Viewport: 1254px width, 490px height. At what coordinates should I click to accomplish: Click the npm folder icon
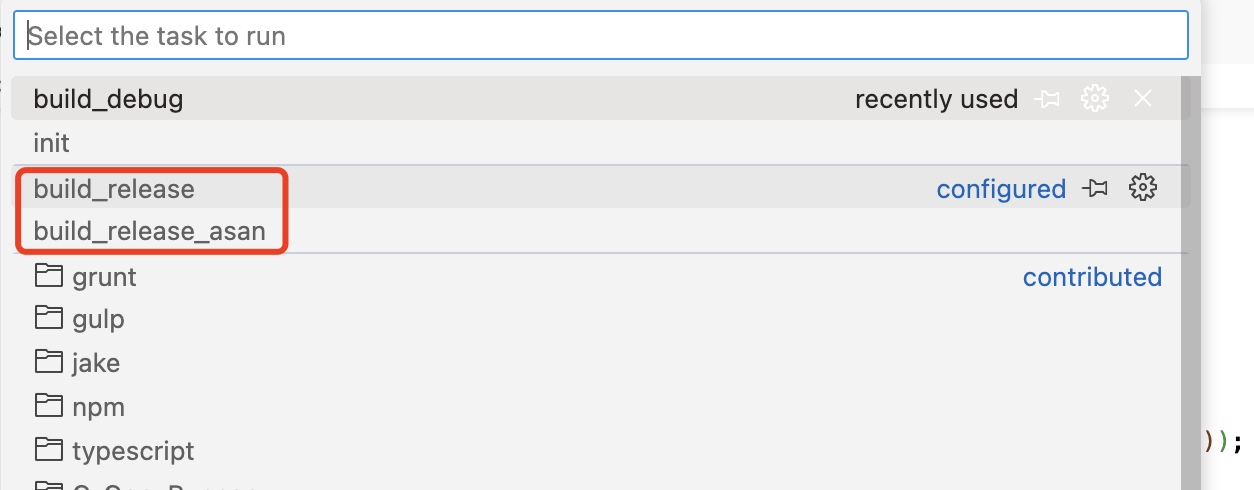pos(48,405)
